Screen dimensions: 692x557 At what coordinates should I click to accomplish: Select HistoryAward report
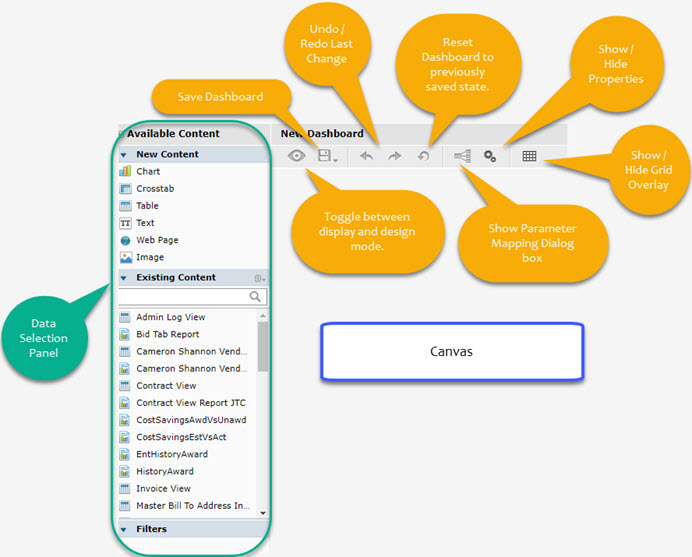(x=165, y=471)
